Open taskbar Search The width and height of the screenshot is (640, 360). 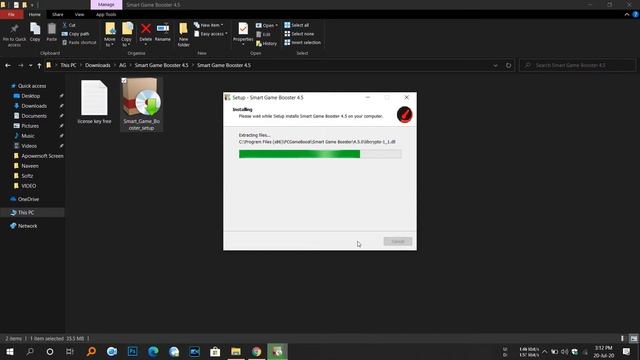30,351
